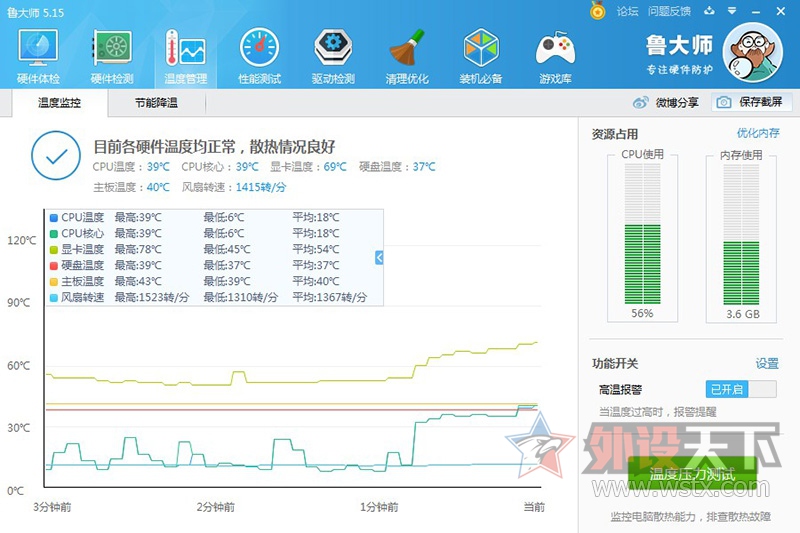Click the 3分钟前 time axis label
The height and width of the screenshot is (533, 800).
(52, 507)
